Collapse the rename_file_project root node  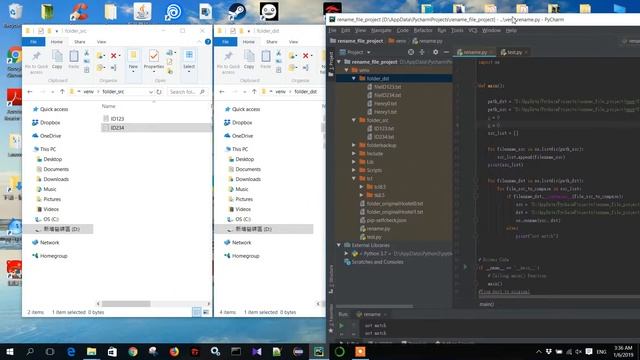339,62
